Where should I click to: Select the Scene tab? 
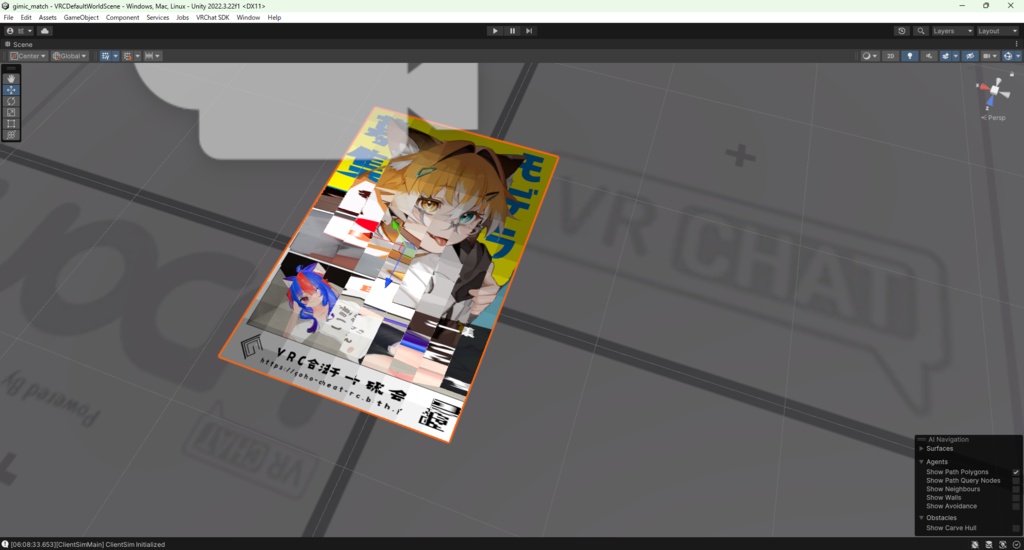point(19,44)
